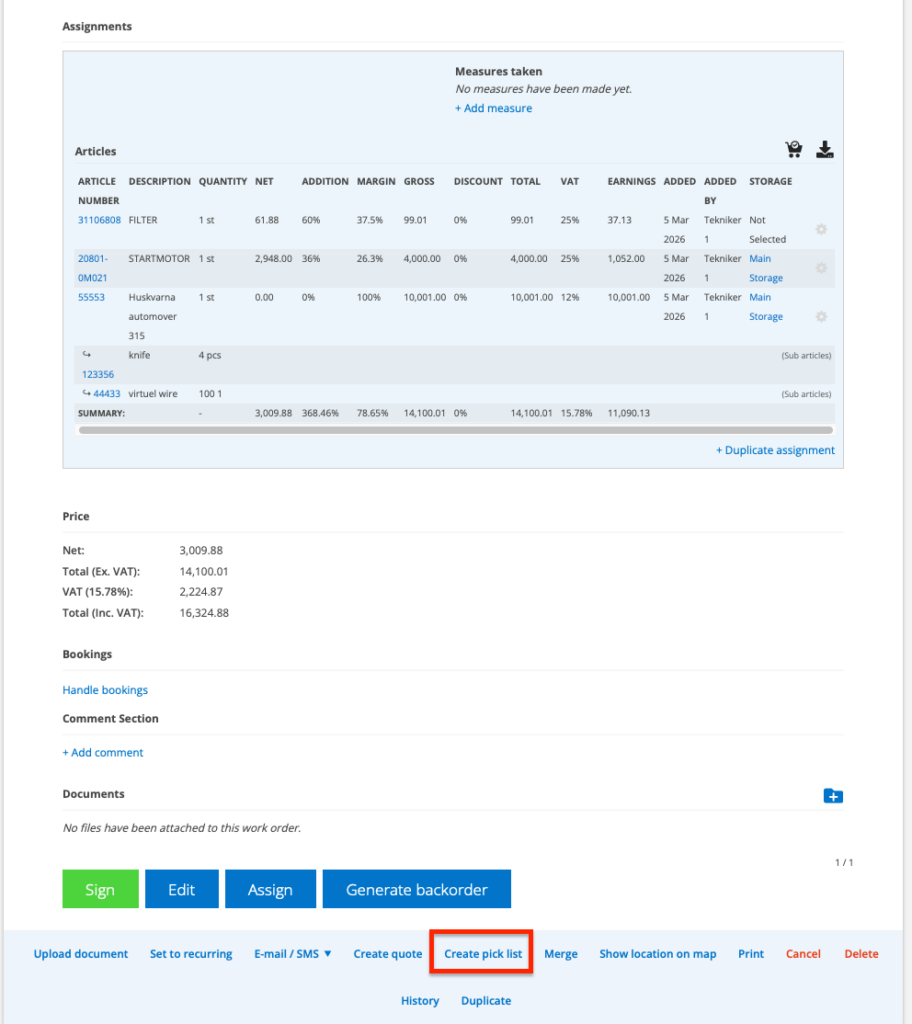Screen dimensions: 912x1024
Task: Click + Duplicate assignment link
Action: [775, 450]
